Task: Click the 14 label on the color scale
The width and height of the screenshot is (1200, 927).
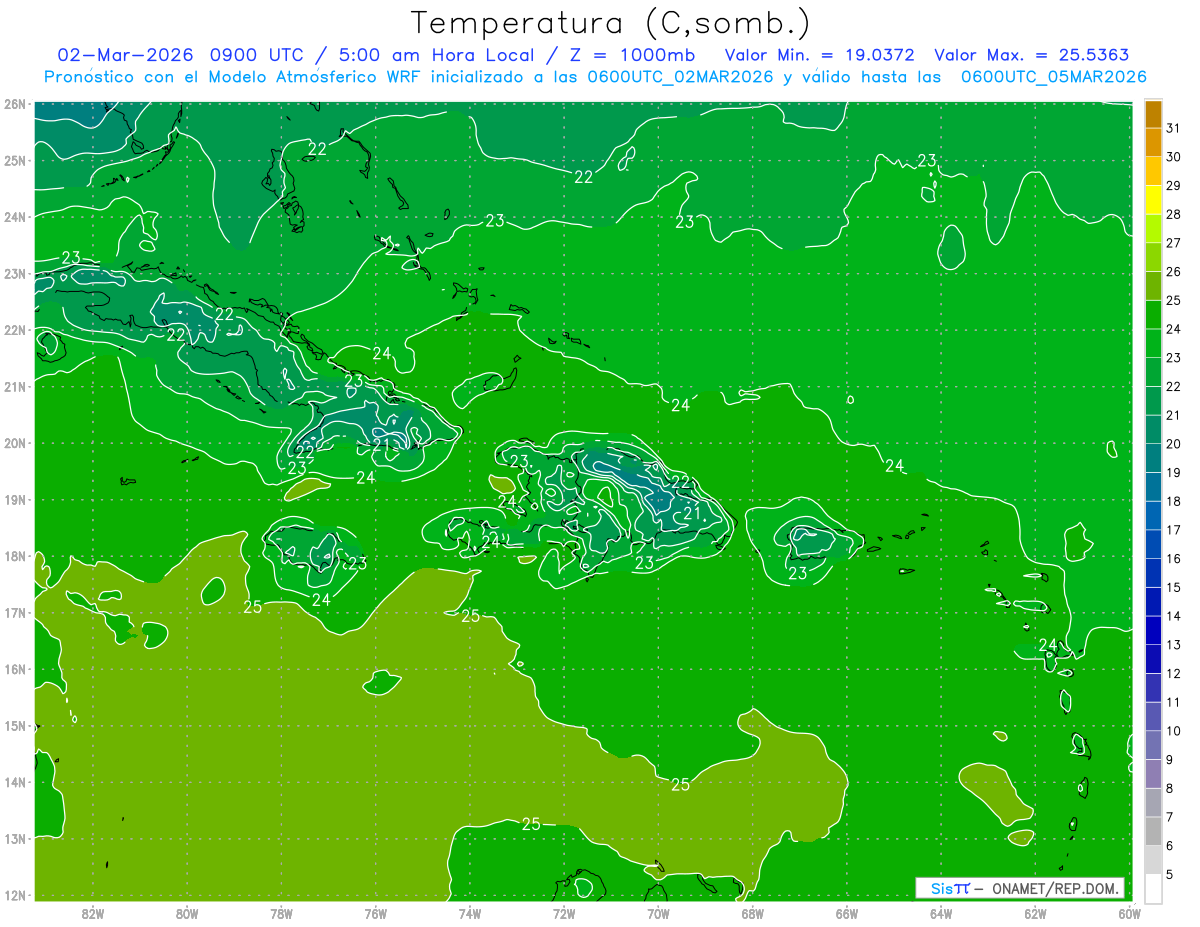Action: point(1173,616)
